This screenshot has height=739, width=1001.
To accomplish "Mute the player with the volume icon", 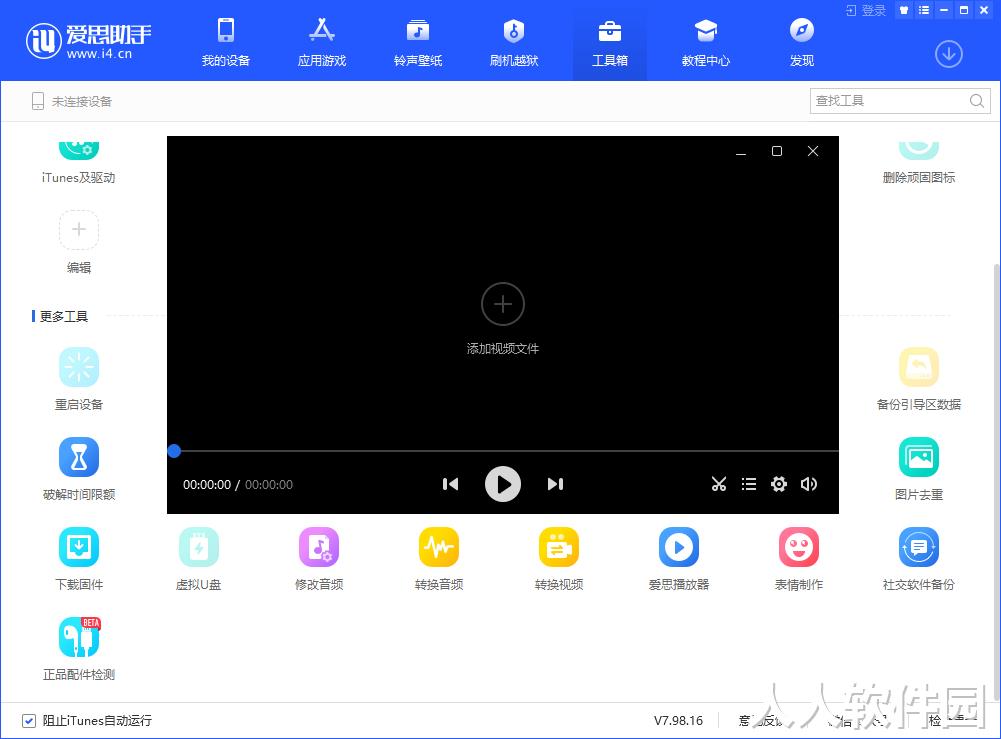I will coord(809,484).
